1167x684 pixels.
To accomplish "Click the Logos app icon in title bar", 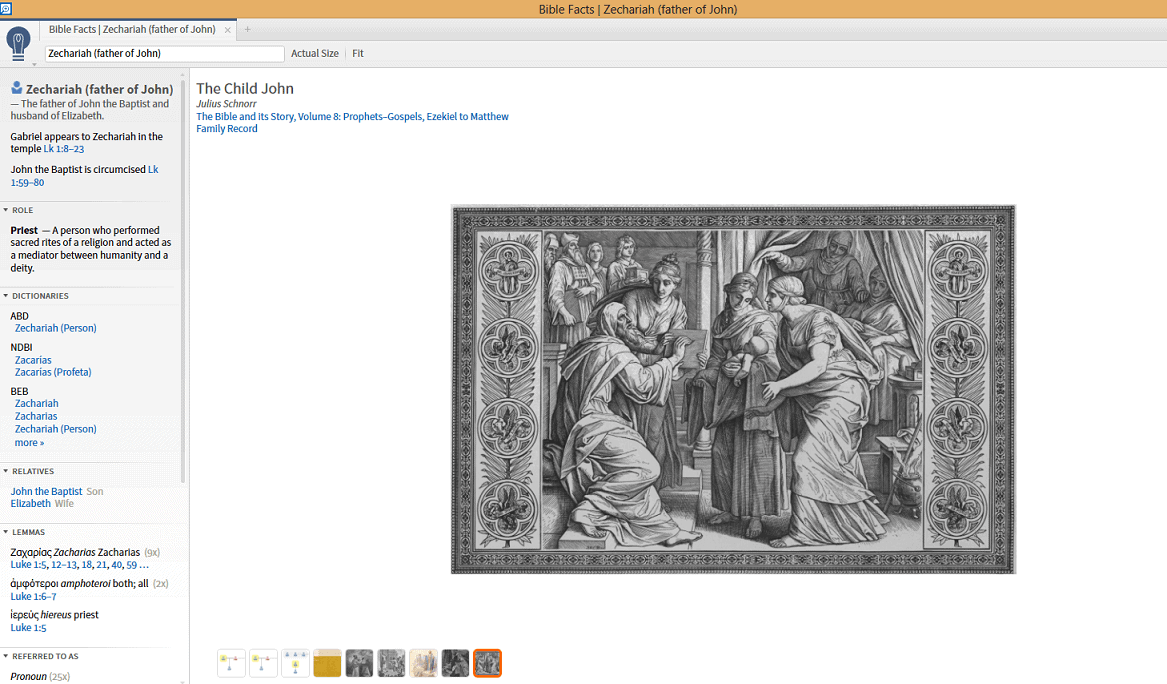I will 6,8.
